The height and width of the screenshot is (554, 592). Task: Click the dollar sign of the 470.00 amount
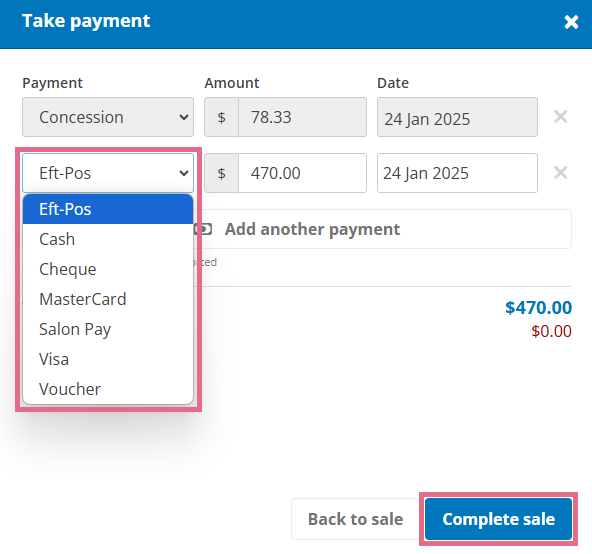(x=221, y=173)
